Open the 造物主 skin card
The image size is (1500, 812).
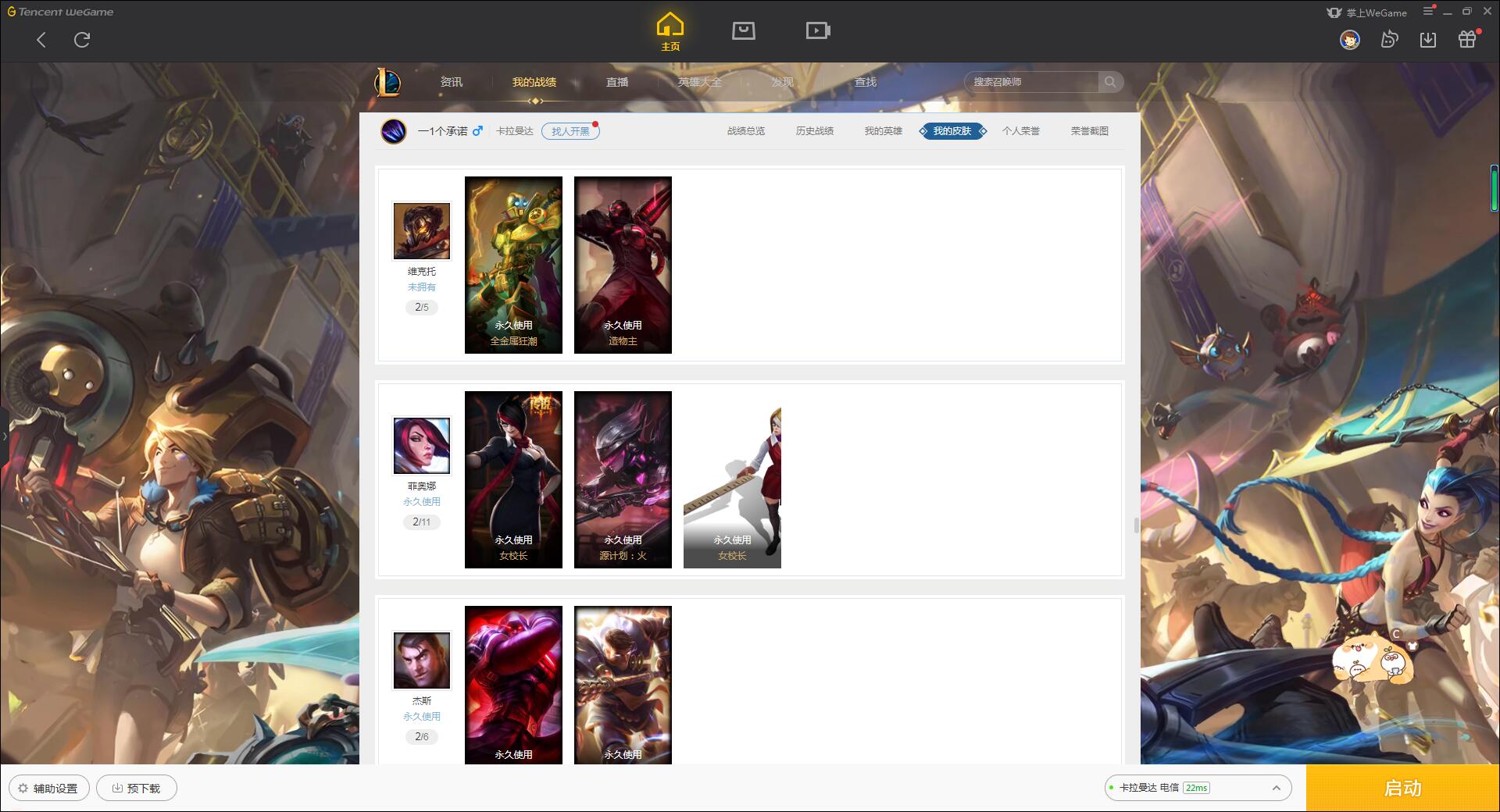[623, 265]
